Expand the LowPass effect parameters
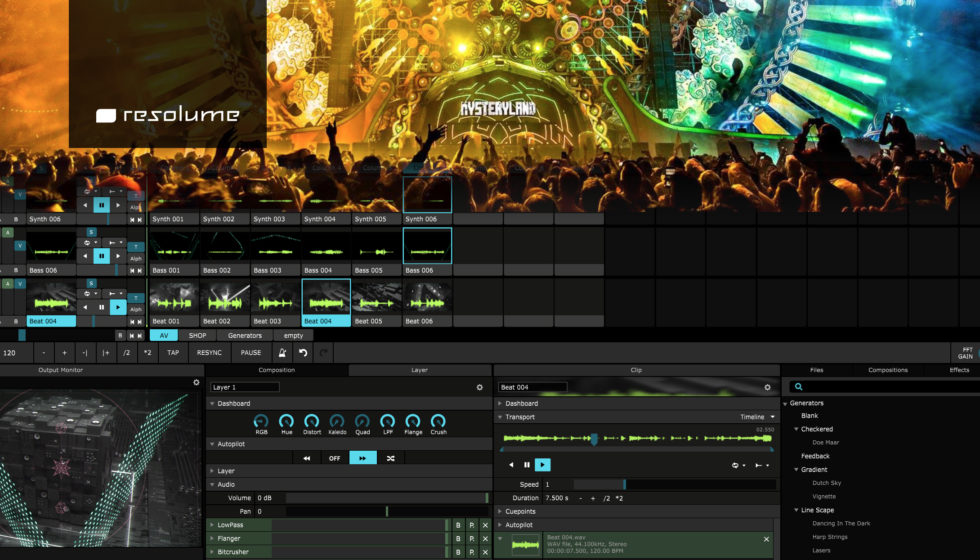 212,525
